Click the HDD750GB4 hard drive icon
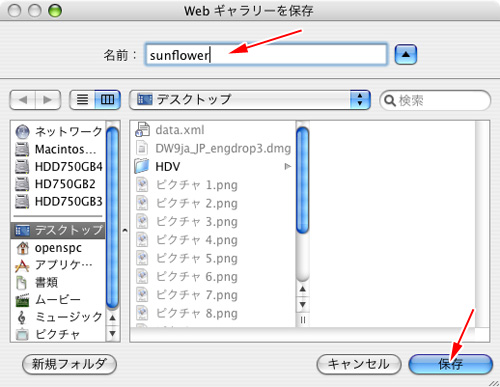 click(x=22, y=167)
